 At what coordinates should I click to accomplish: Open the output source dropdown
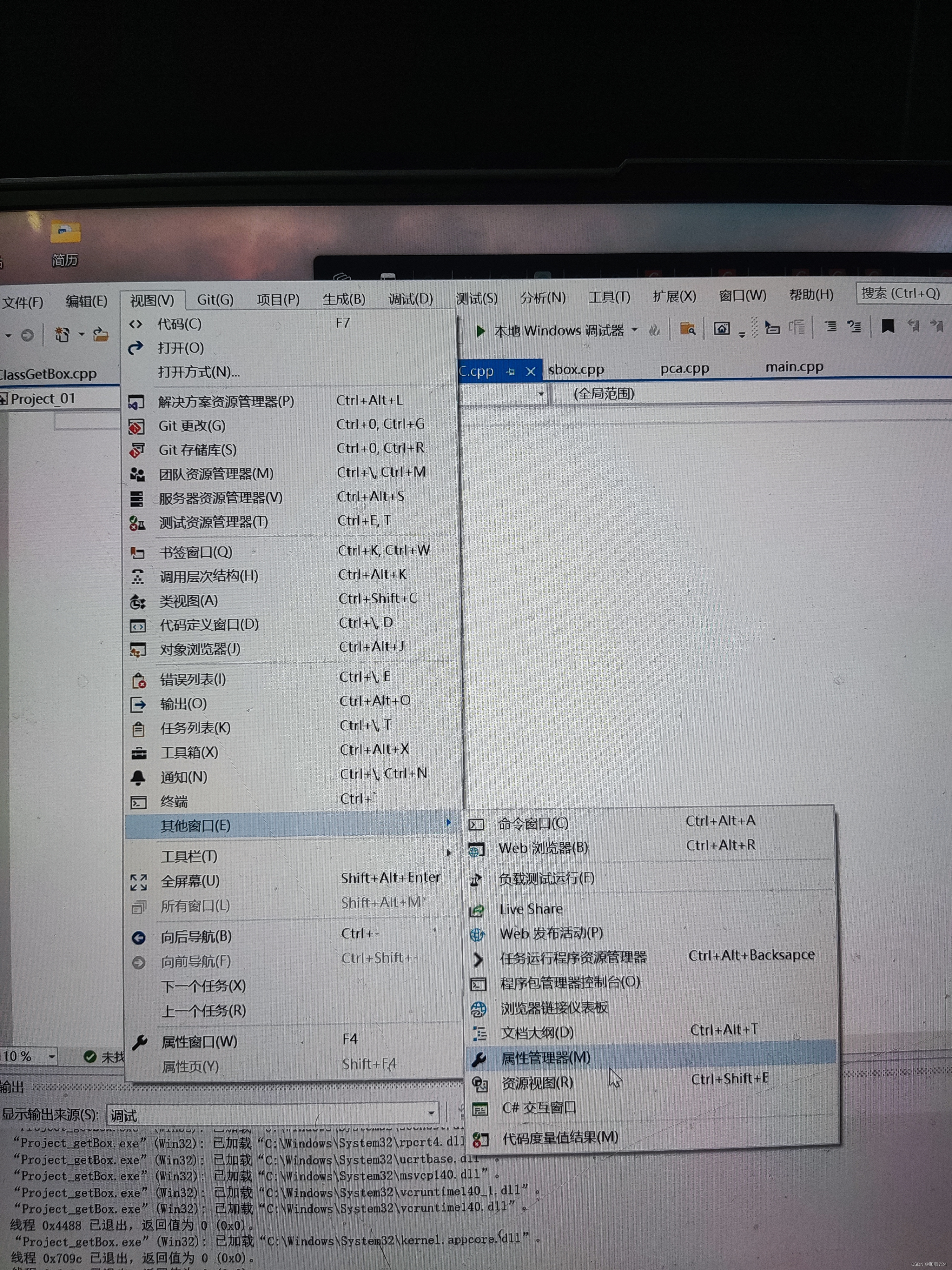point(431,1114)
